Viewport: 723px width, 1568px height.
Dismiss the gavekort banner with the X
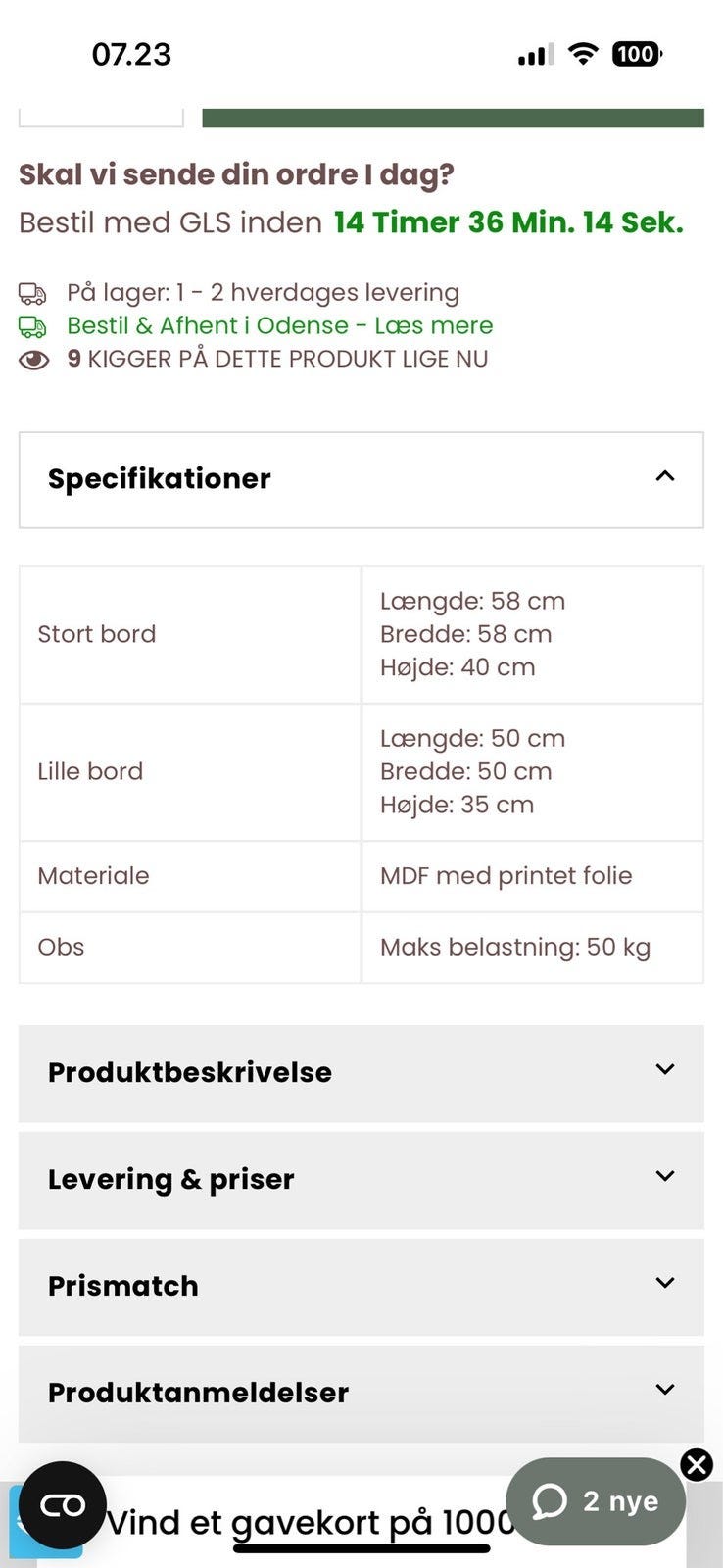pyautogui.click(x=697, y=1466)
